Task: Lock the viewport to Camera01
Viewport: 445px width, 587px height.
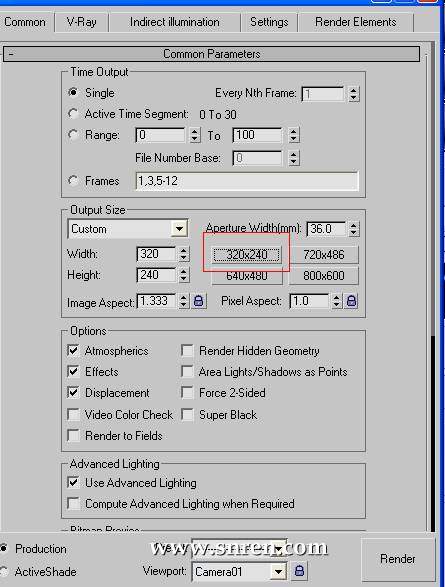Action: point(299,571)
